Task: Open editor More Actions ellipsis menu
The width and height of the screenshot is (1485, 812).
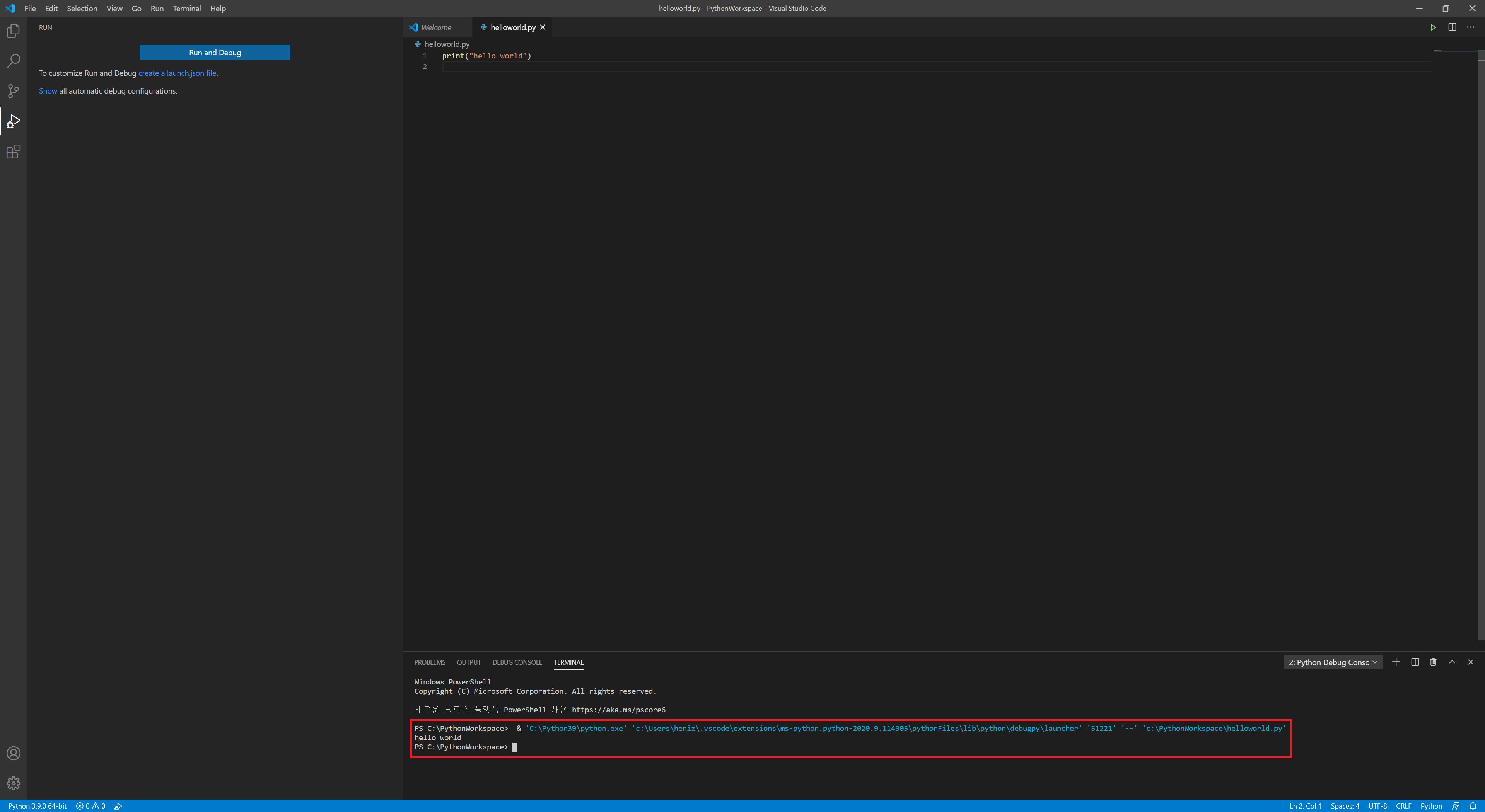Action: (1471, 27)
